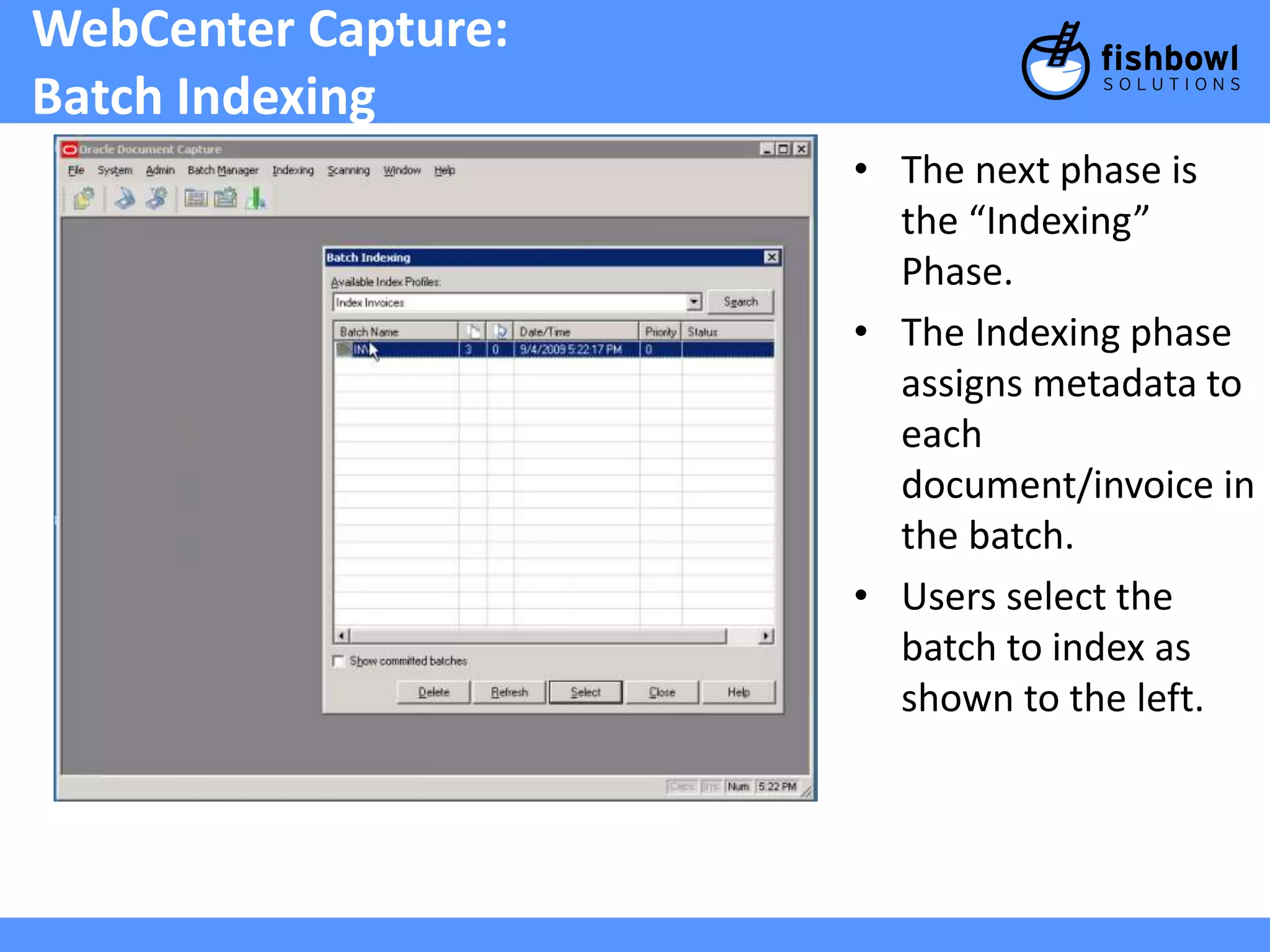
Task: Click the Caps indicator in status bar
Action: point(682,786)
